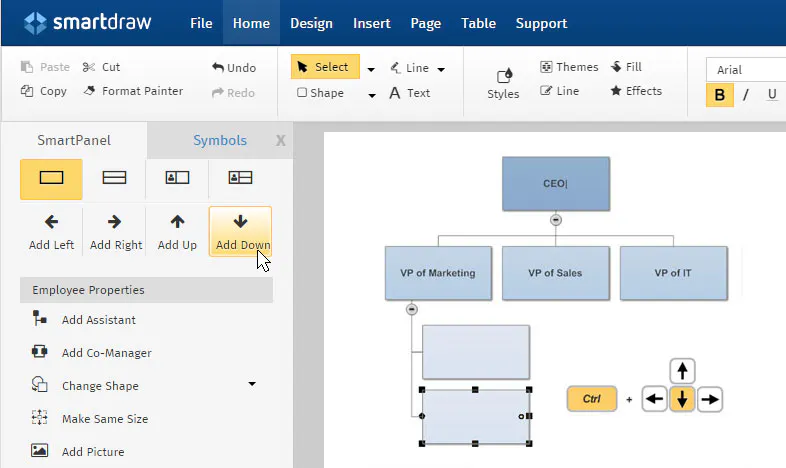
Task: Toggle Italic formatting
Action: point(746,95)
